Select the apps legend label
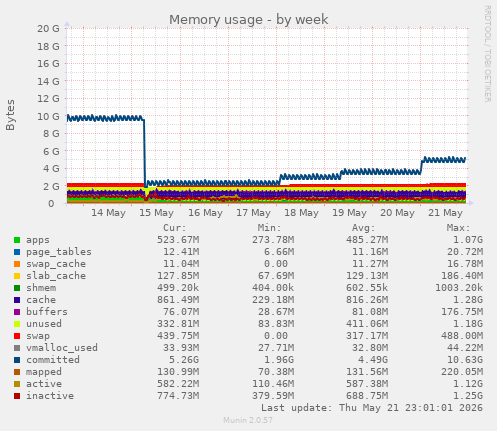This screenshot has height=431, width=497. pyautogui.click(x=38, y=240)
